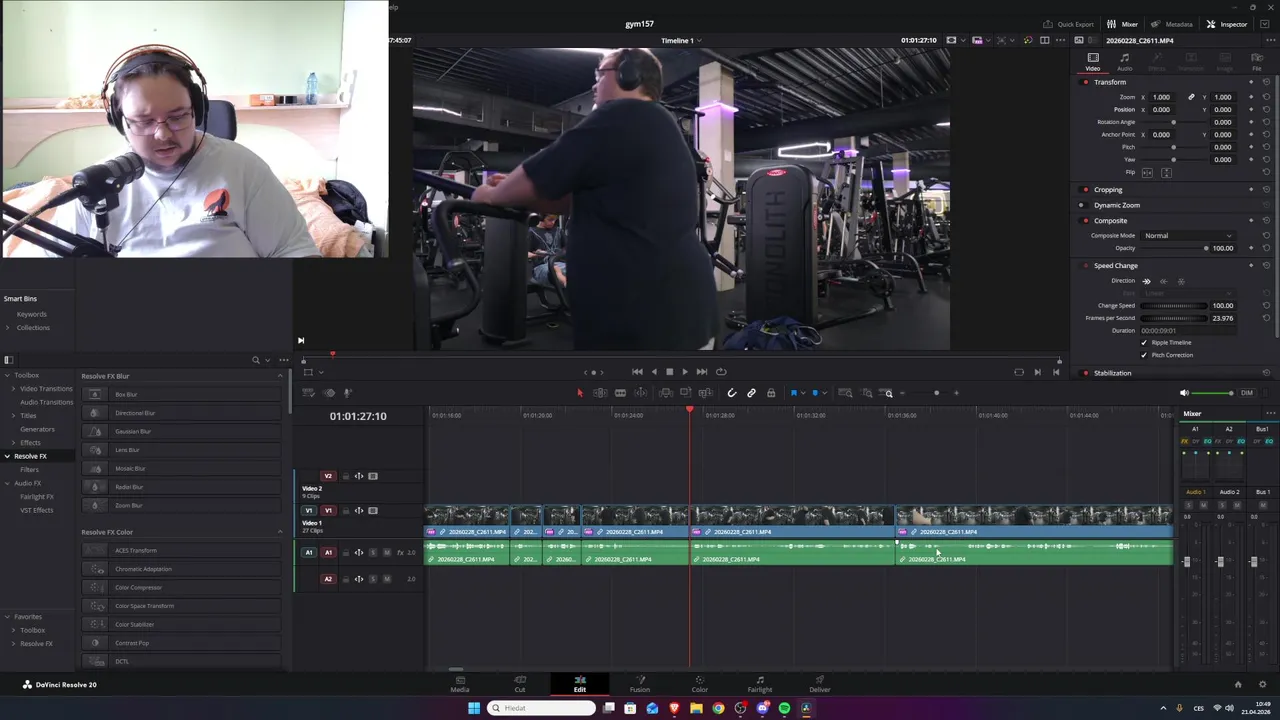The image size is (1280, 720).
Task: Open Windows Start menu
Action: coord(474,708)
